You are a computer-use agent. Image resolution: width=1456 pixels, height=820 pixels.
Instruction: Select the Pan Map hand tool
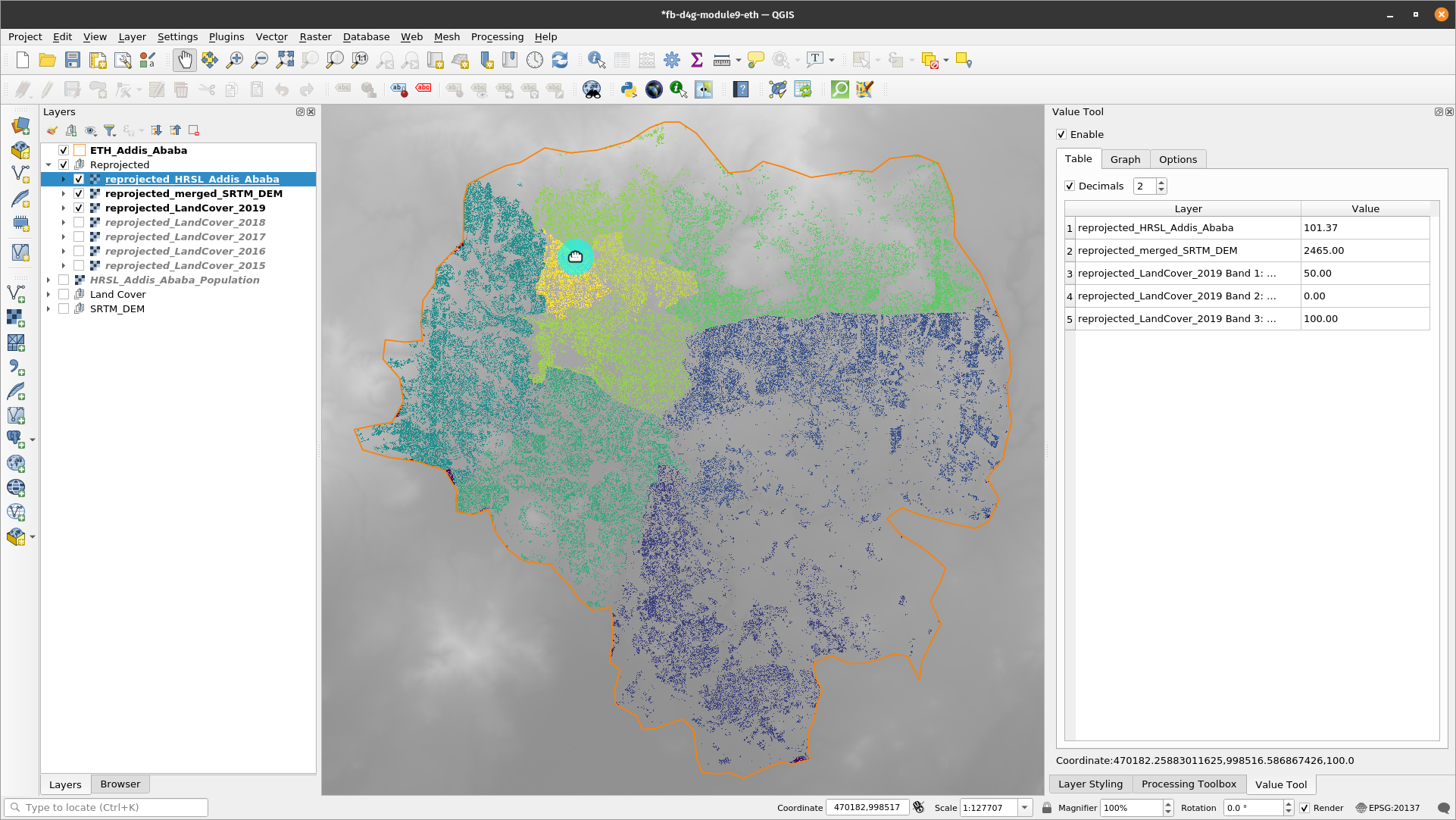[x=184, y=61]
